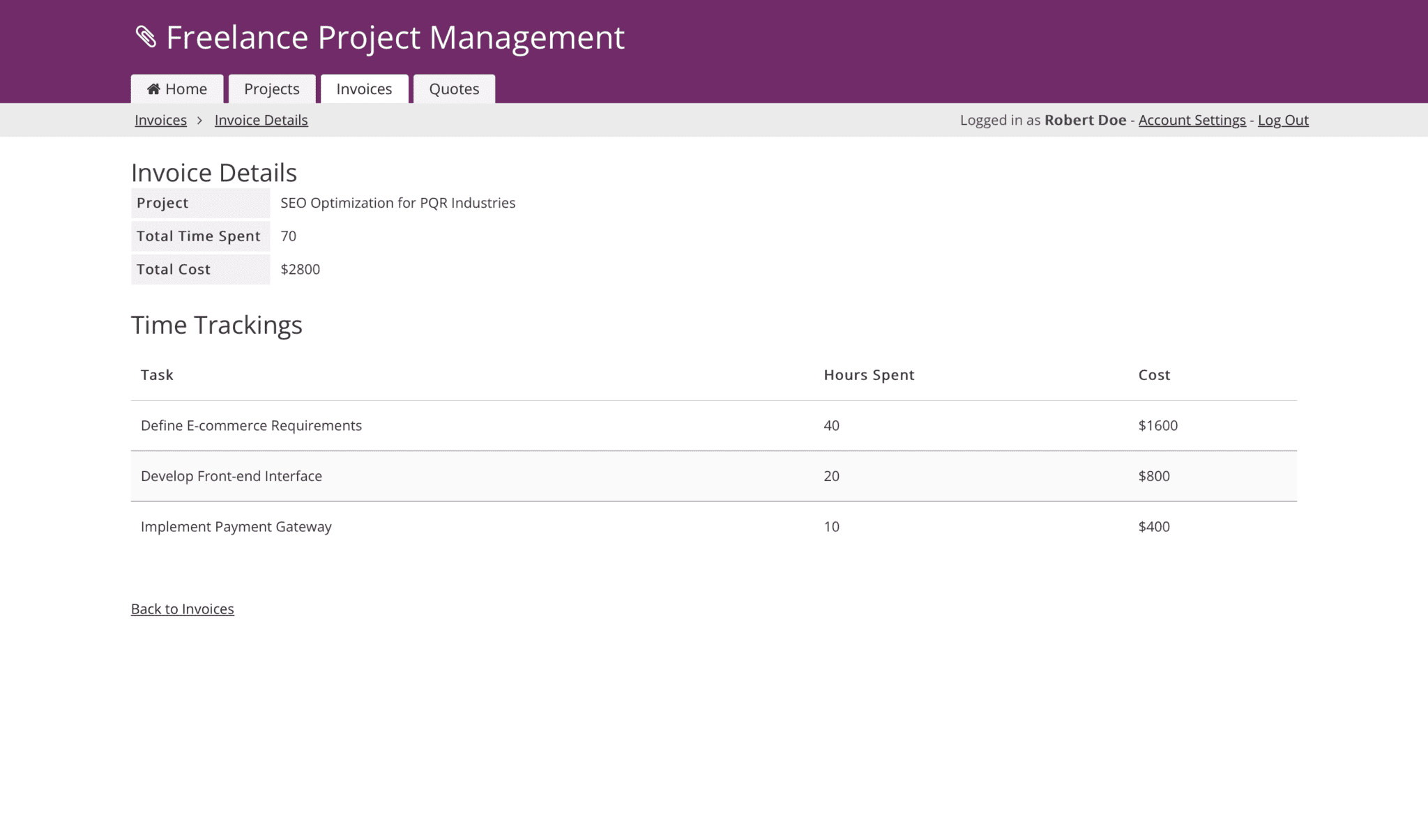Open Invoices from the breadcrumb trail
The width and height of the screenshot is (1428, 840).
pyautogui.click(x=160, y=120)
